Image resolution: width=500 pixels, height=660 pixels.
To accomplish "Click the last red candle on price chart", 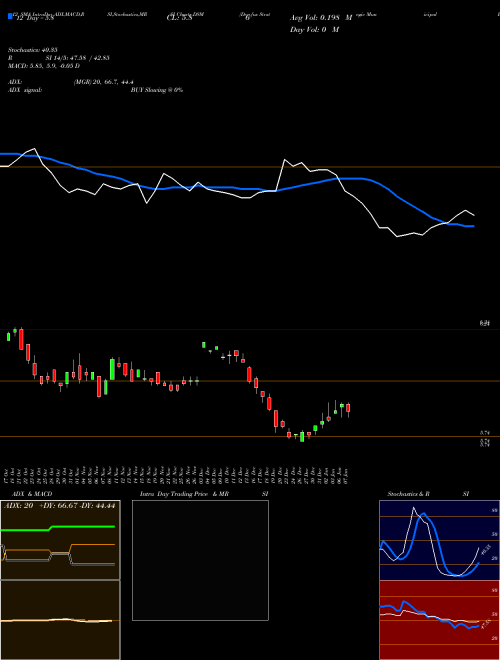I will point(348,408).
